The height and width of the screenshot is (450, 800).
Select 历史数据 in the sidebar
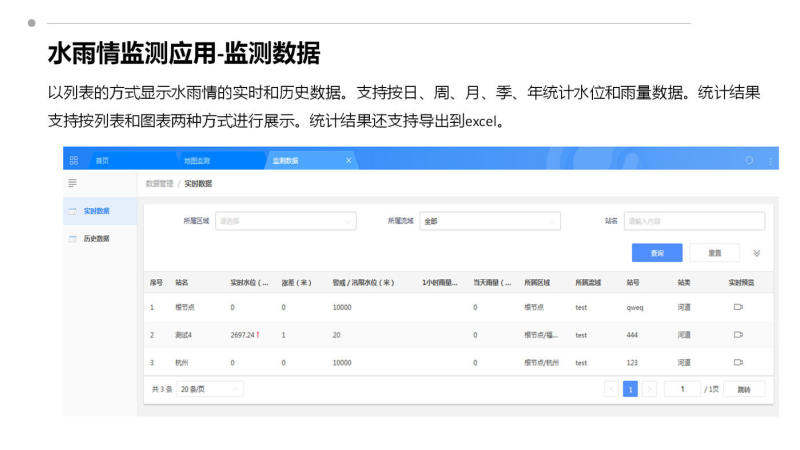[96, 239]
